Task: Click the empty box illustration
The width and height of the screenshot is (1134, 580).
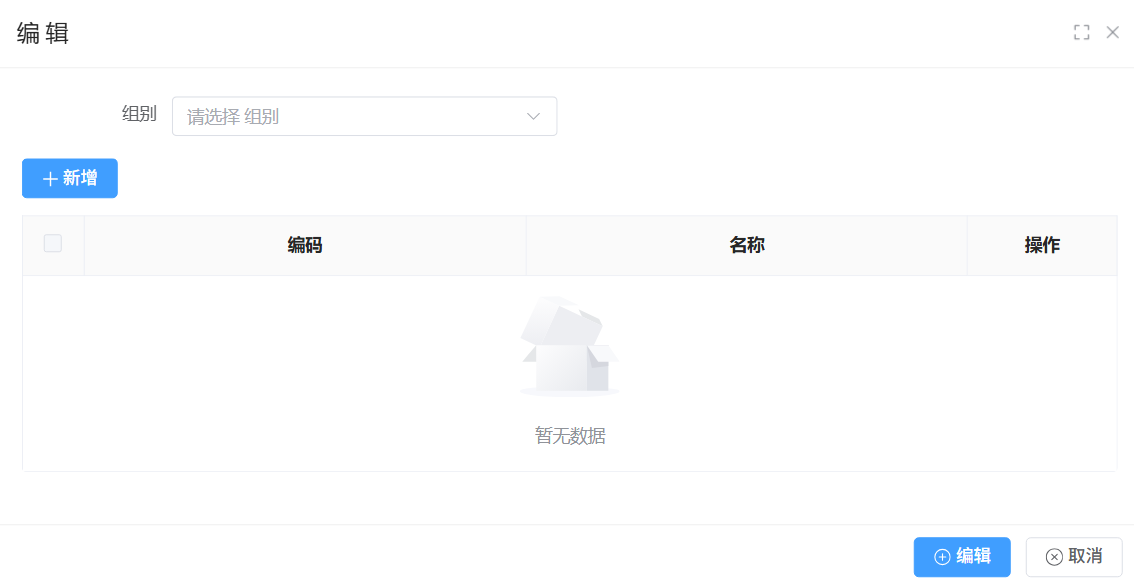Action: 569,346
